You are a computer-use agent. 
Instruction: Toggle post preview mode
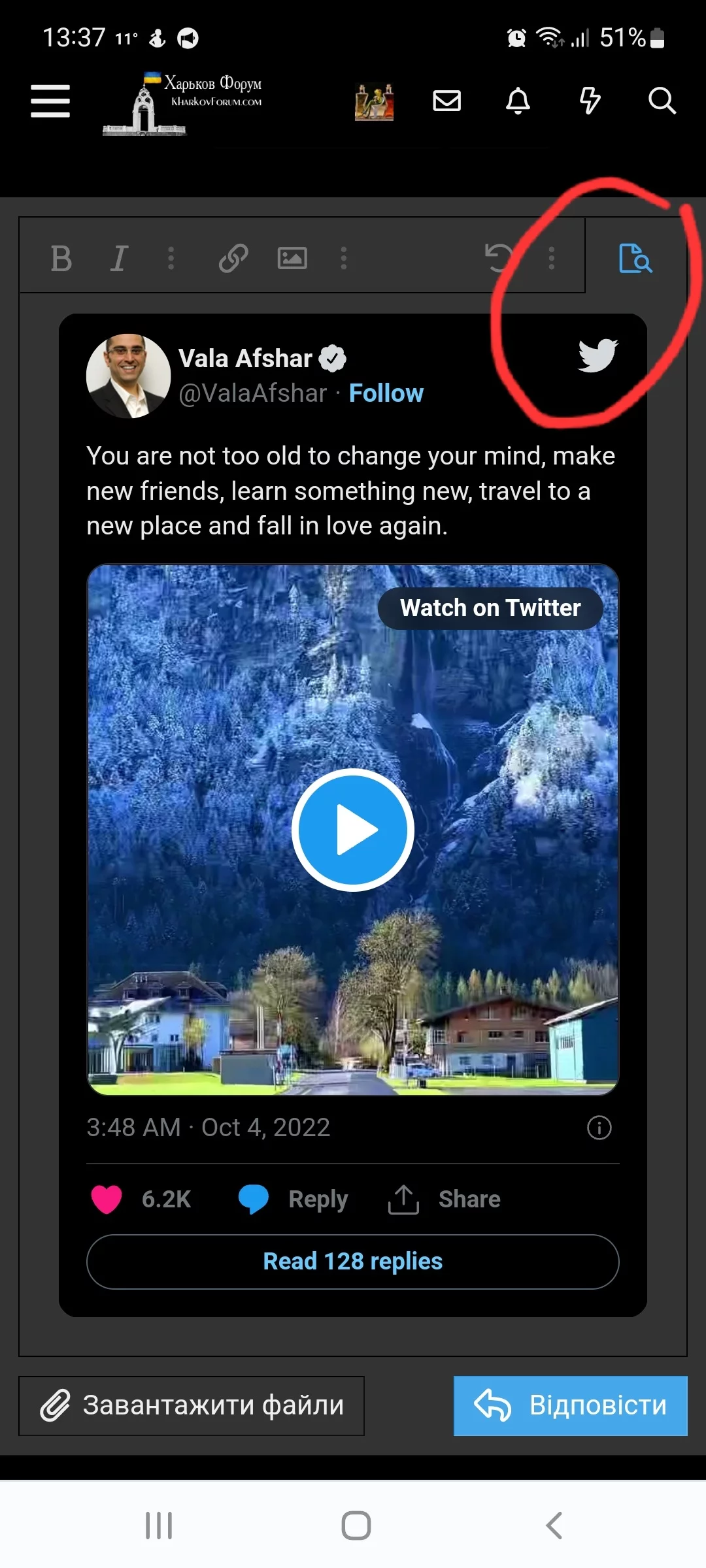635,258
